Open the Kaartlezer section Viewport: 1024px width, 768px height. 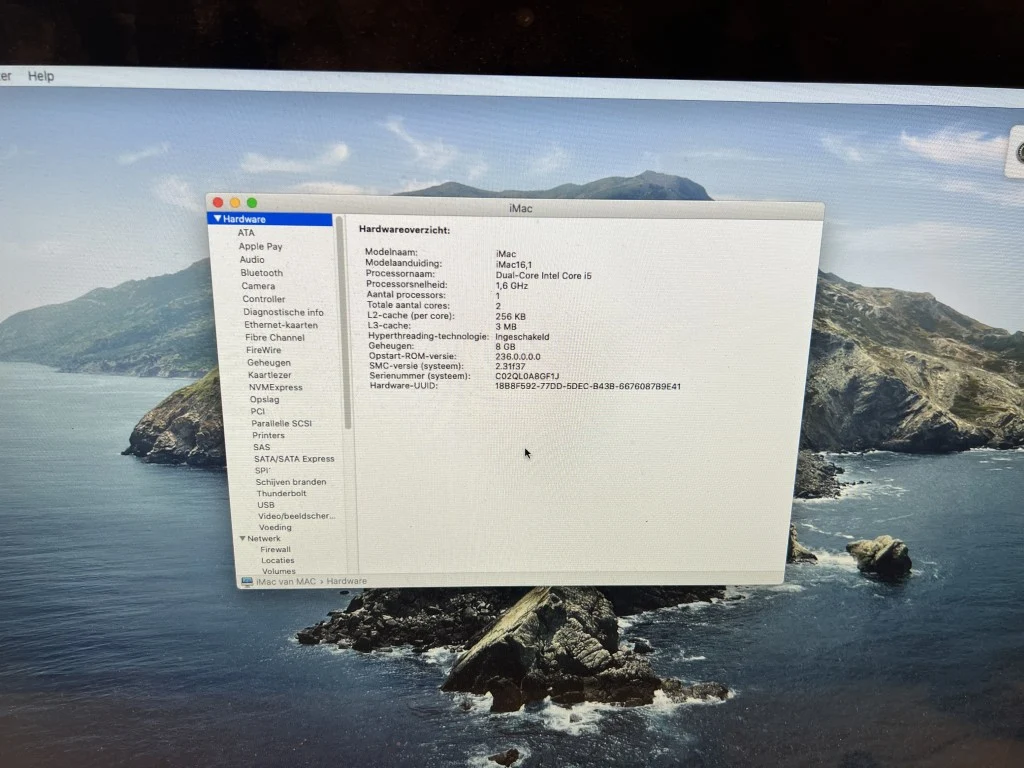(270, 375)
